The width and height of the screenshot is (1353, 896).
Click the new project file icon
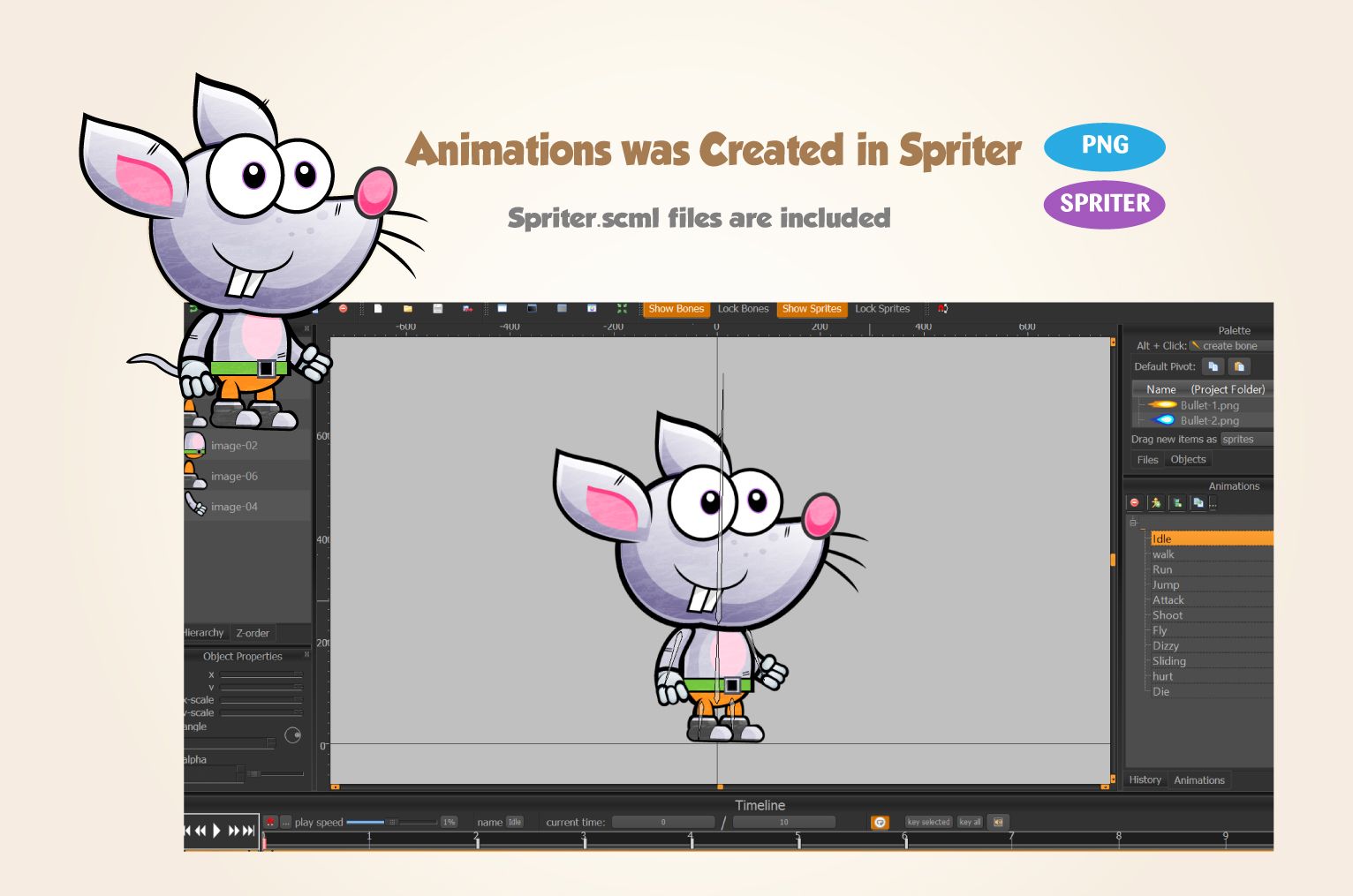point(378,309)
